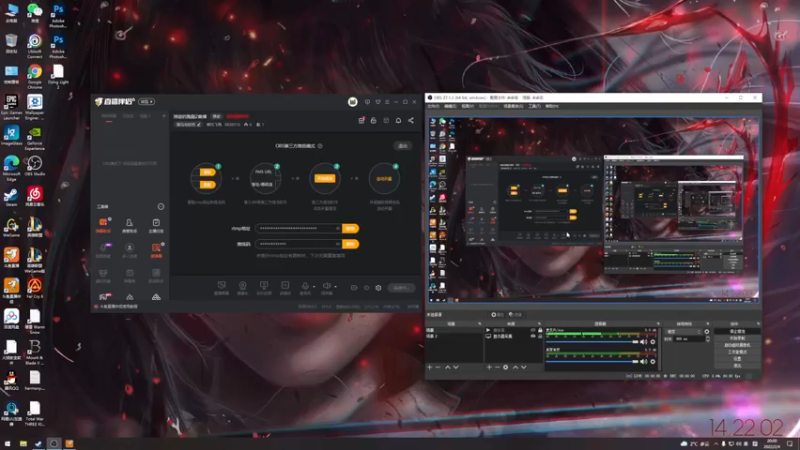Click Stop Streaming (停止推流) button in OBS
This screenshot has height=450, width=800.
point(737,332)
